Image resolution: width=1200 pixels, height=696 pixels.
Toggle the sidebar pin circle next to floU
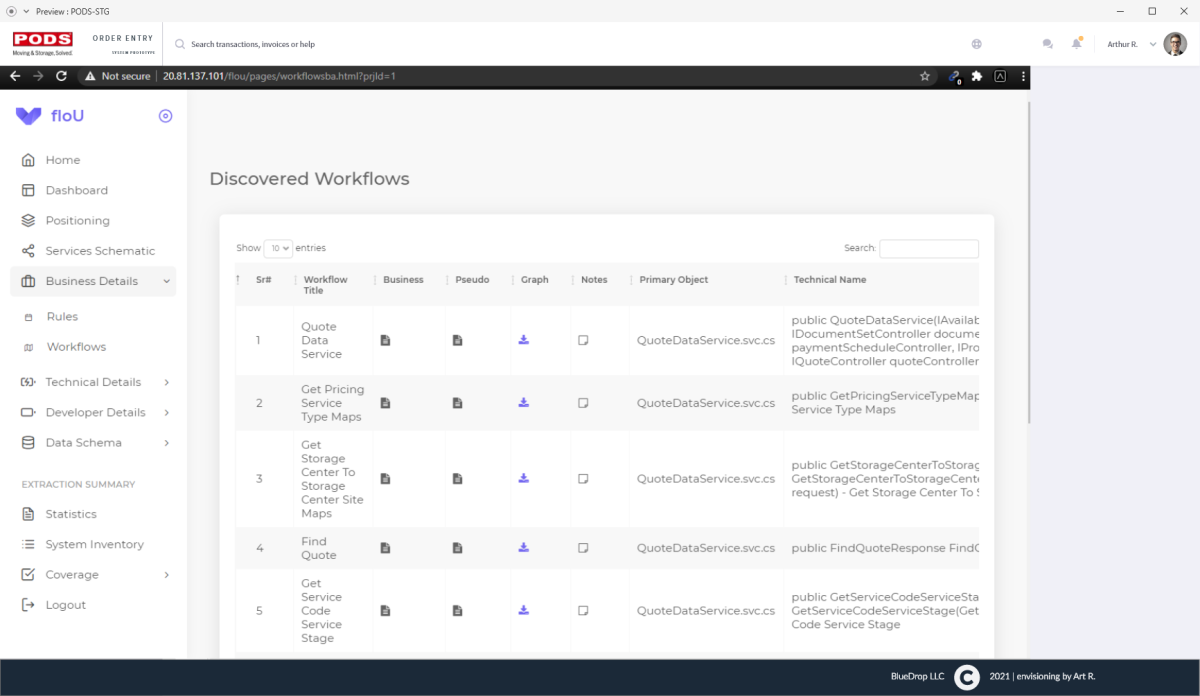click(x=166, y=116)
